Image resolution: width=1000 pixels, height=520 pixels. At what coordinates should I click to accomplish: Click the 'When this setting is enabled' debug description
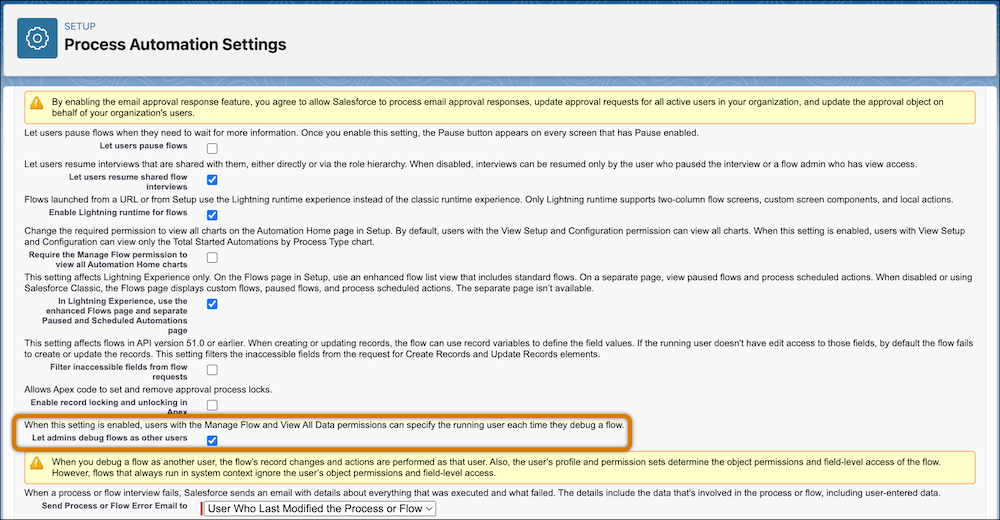324,425
